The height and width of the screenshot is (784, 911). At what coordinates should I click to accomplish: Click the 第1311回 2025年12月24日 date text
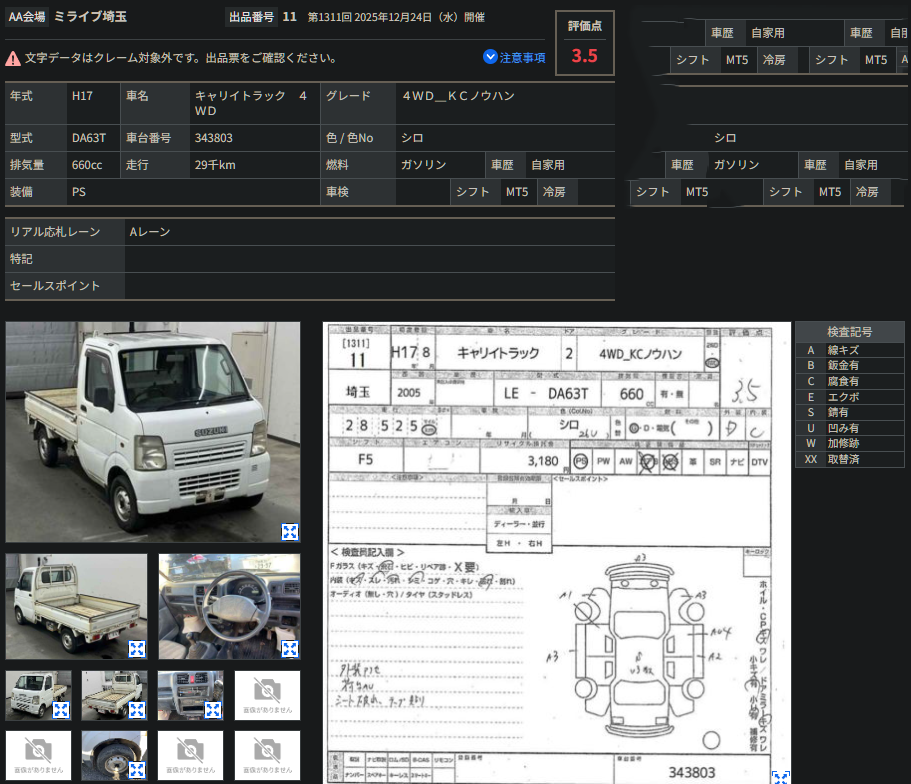point(396,17)
